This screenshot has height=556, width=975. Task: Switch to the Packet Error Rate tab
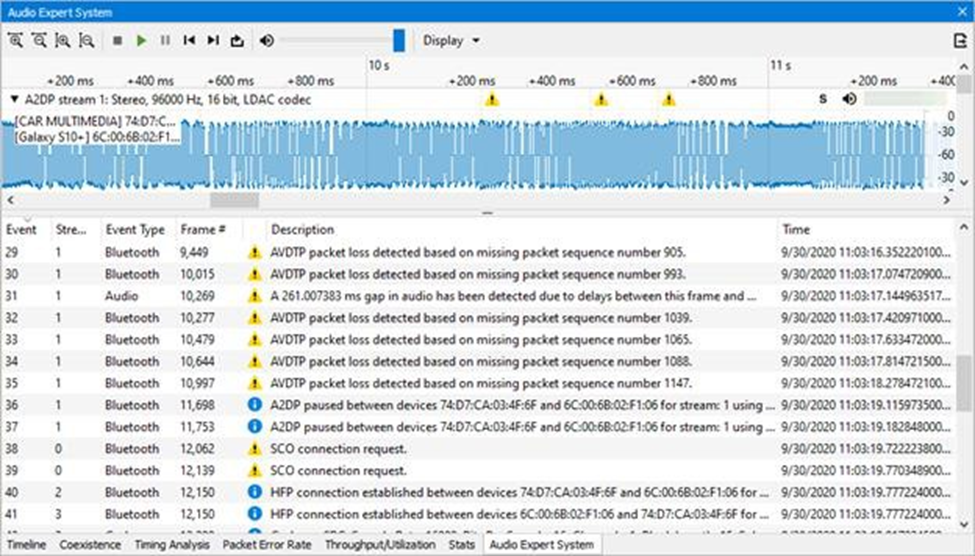coord(267,545)
